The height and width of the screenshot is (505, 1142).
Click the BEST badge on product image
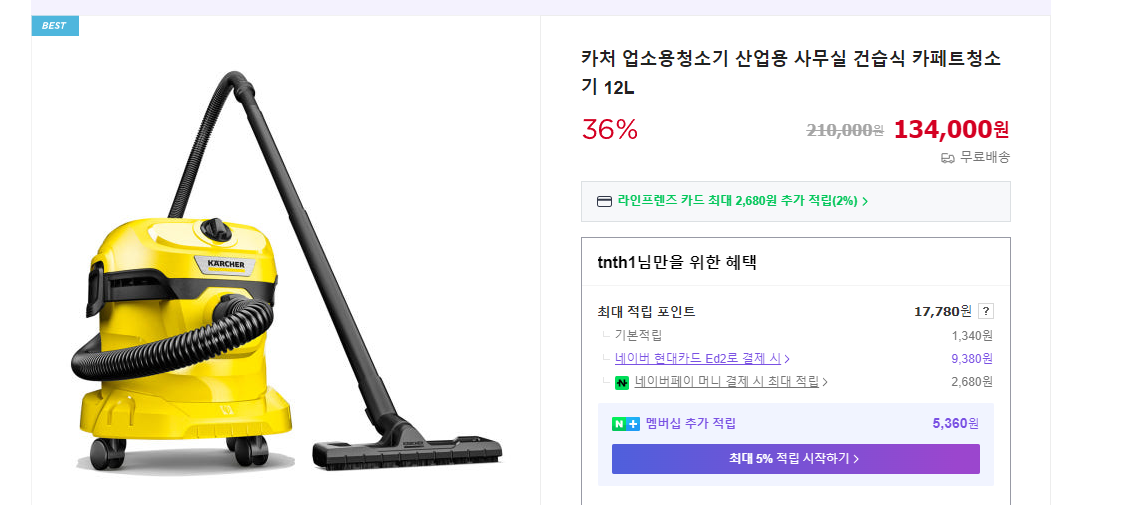[x=55, y=26]
